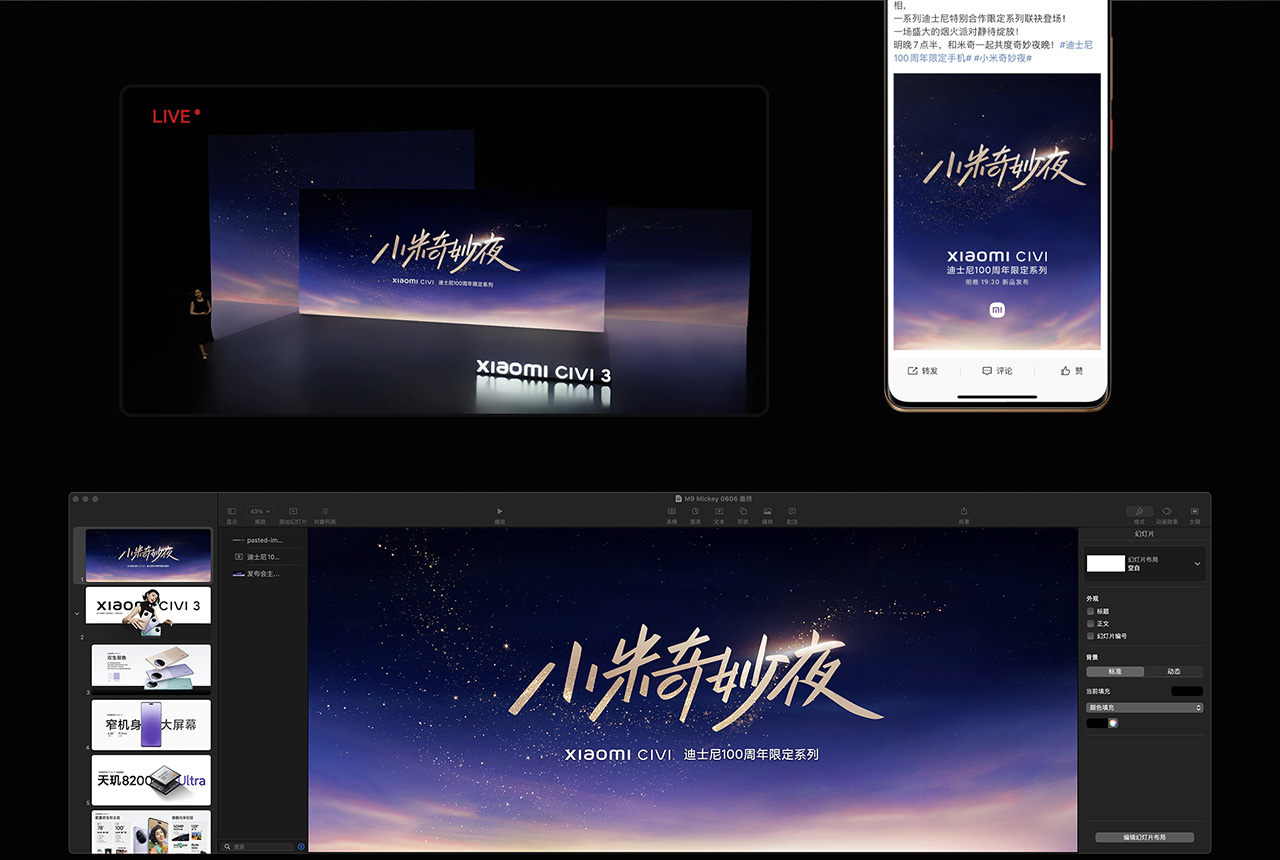The height and width of the screenshot is (860, 1280).
Task: Open the View (显示) options in Keynote toolbar
Action: coord(232,515)
